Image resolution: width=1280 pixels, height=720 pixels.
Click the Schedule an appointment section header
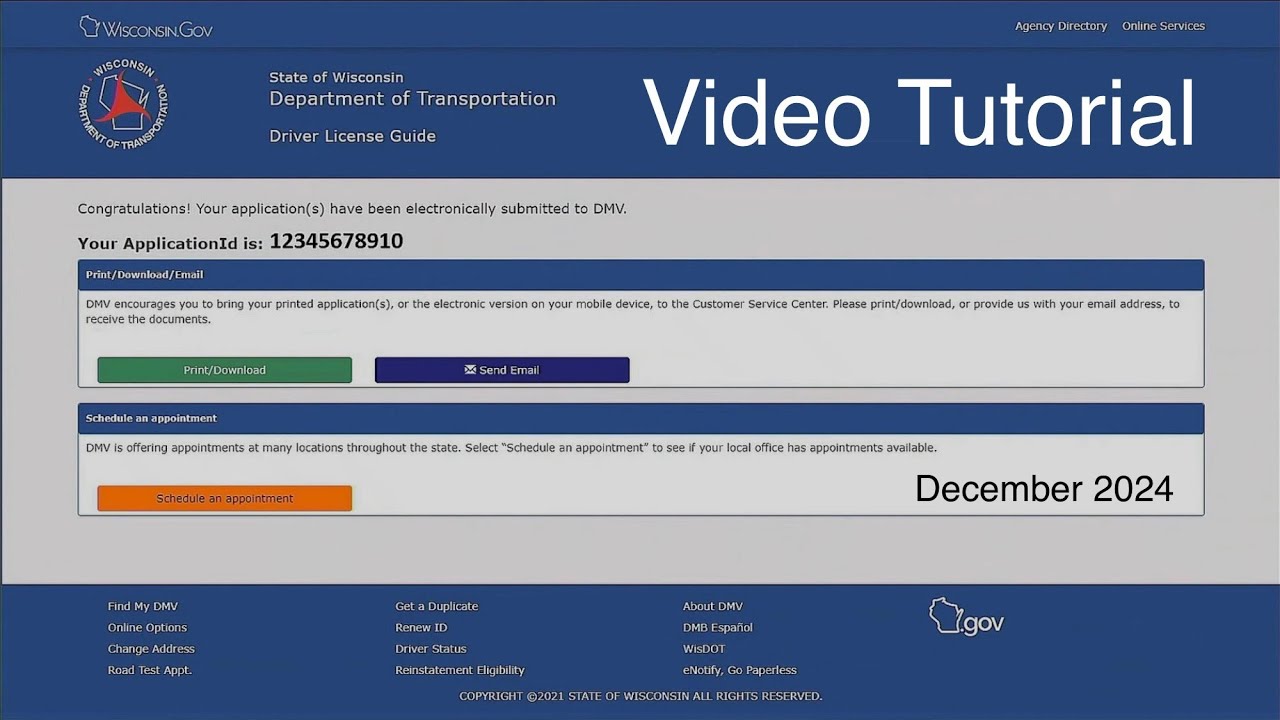[x=641, y=419]
